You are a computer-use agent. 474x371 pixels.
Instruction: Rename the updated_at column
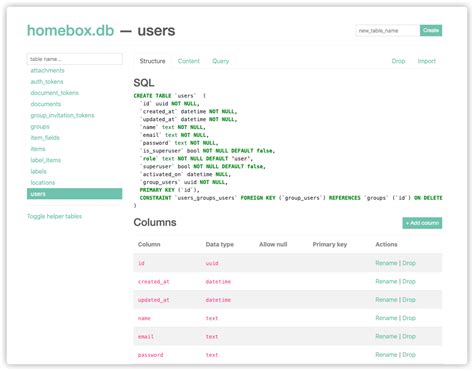coord(386,300)
